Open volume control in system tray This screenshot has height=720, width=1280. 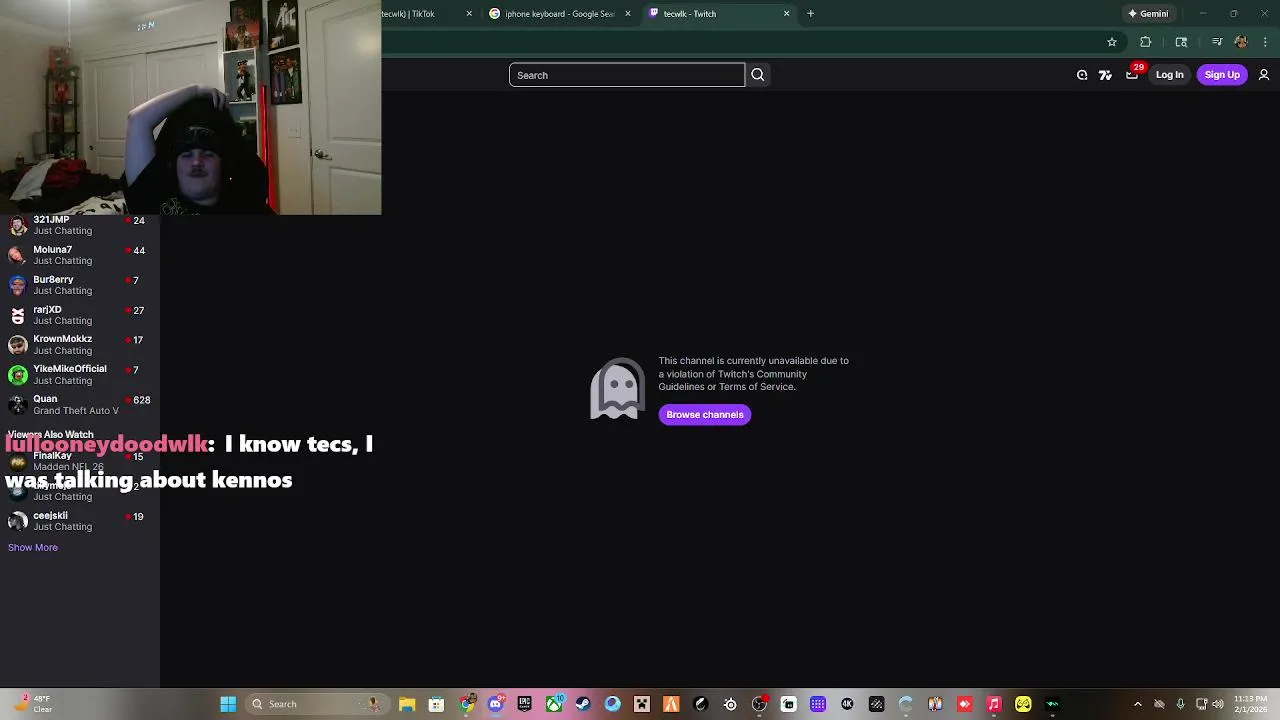(x=1218, y=704)
